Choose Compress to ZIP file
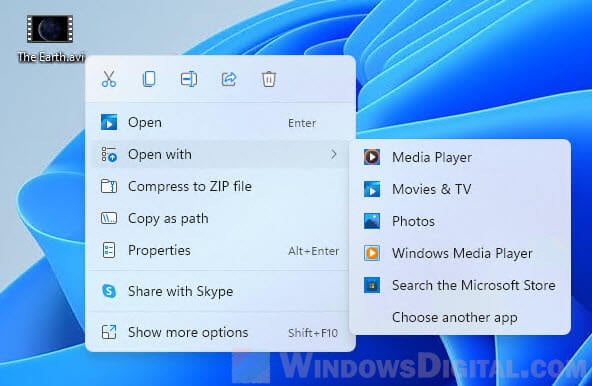 (x=220, y=186)
